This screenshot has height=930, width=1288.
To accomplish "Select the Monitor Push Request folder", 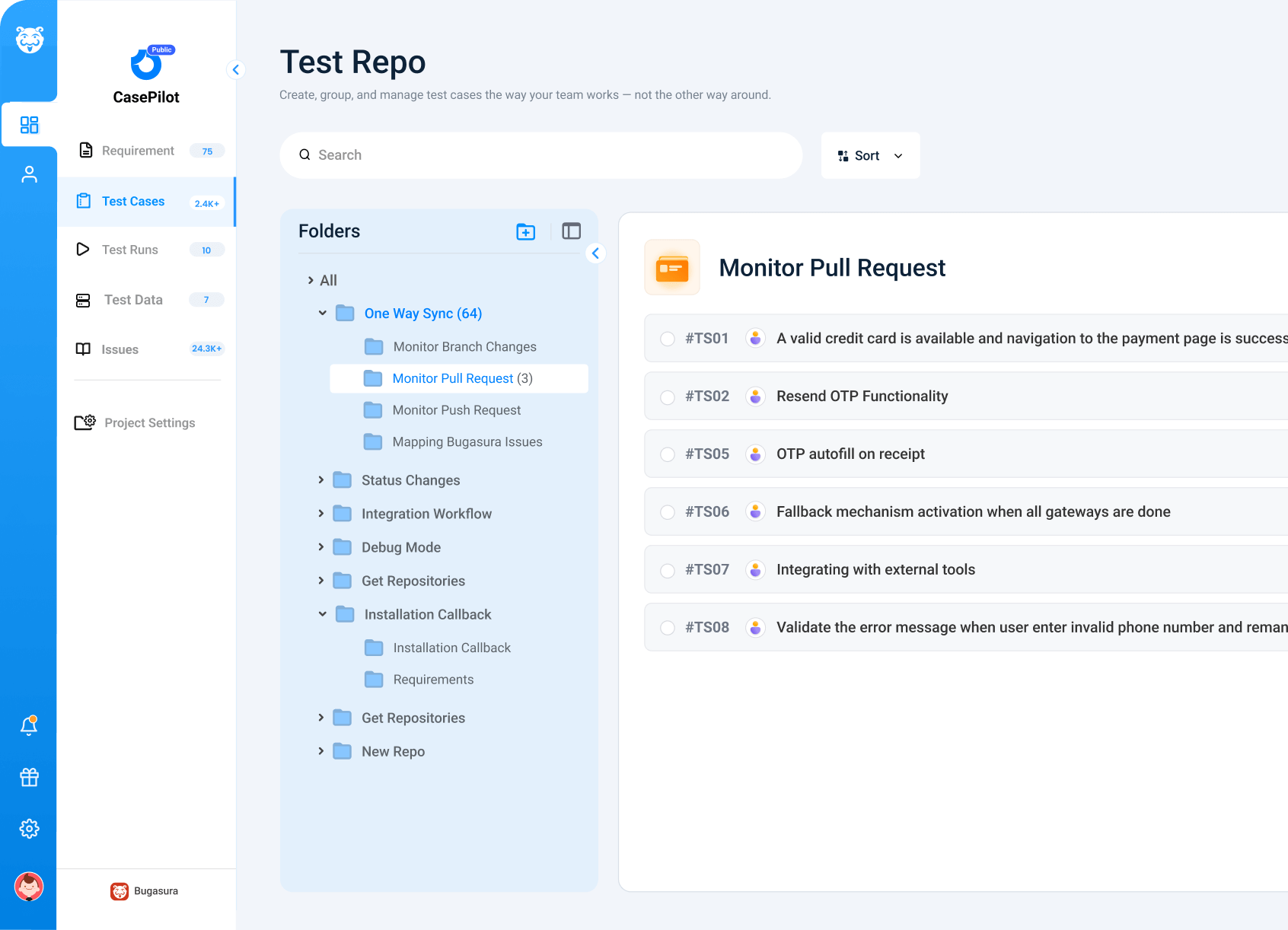I will [456, 410].
